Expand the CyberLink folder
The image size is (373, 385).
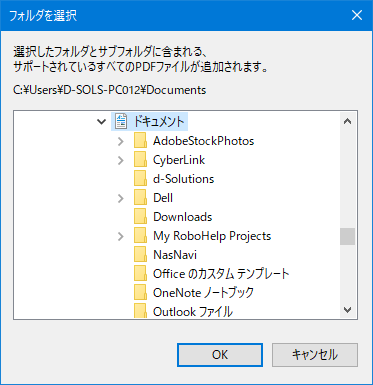point(121,160)
